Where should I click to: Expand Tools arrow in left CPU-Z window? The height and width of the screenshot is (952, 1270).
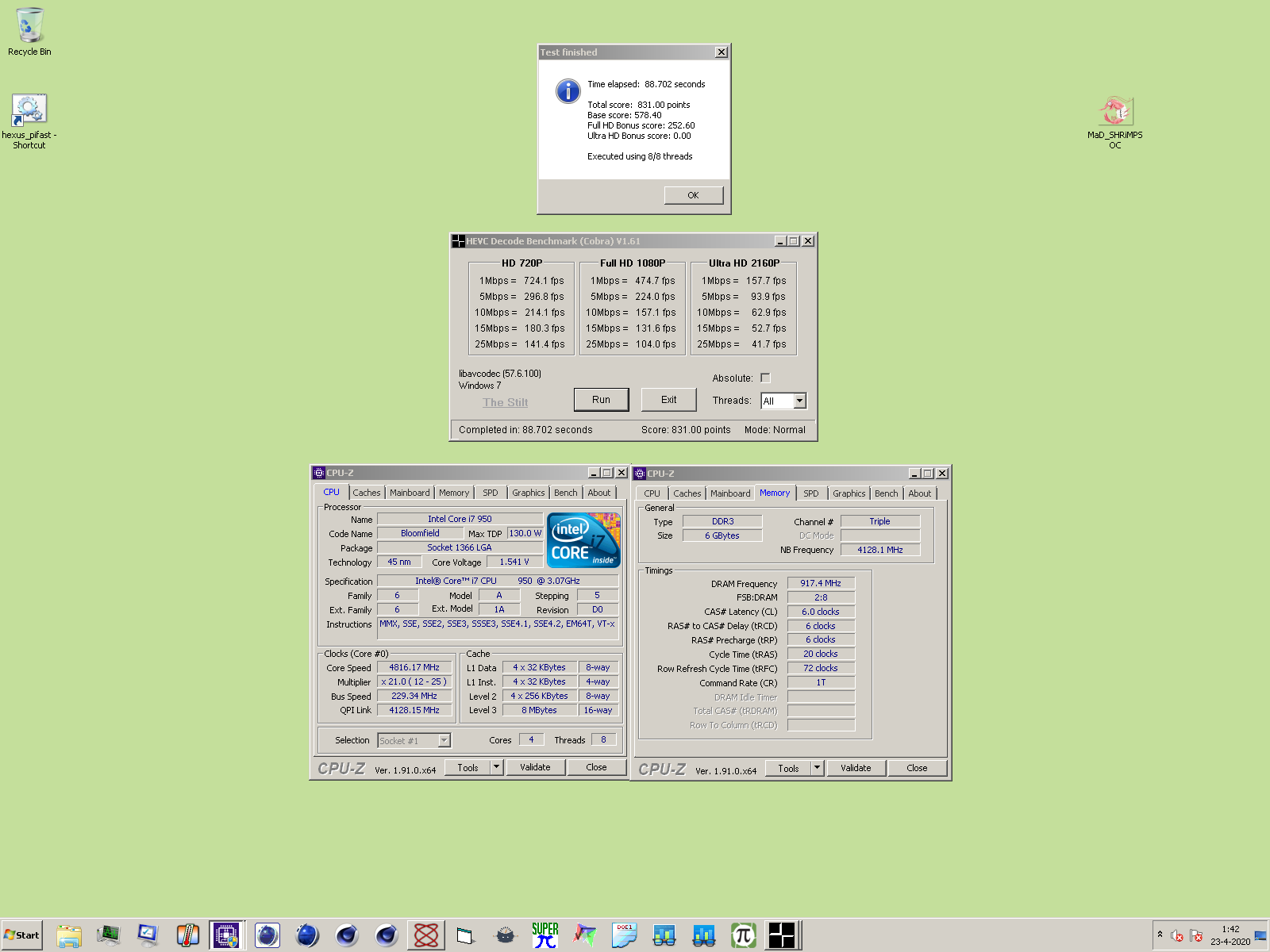497,767
